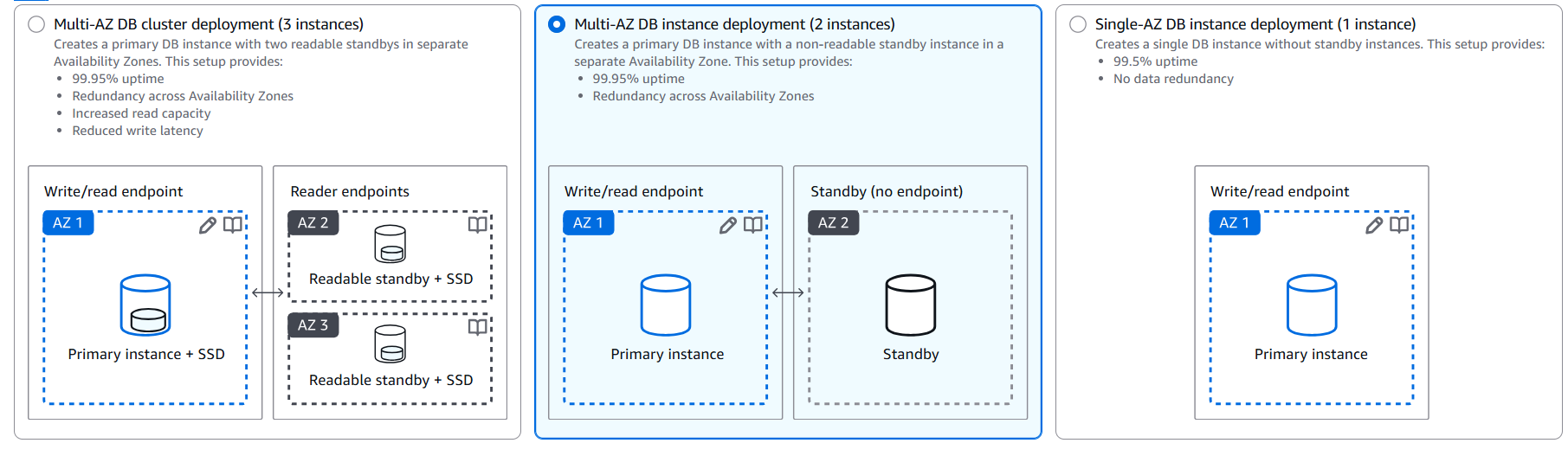The width and height of the screenshot is (1568, 456).
Task: Click 'Standby' label under black cylinder
Action: point(911,354)
